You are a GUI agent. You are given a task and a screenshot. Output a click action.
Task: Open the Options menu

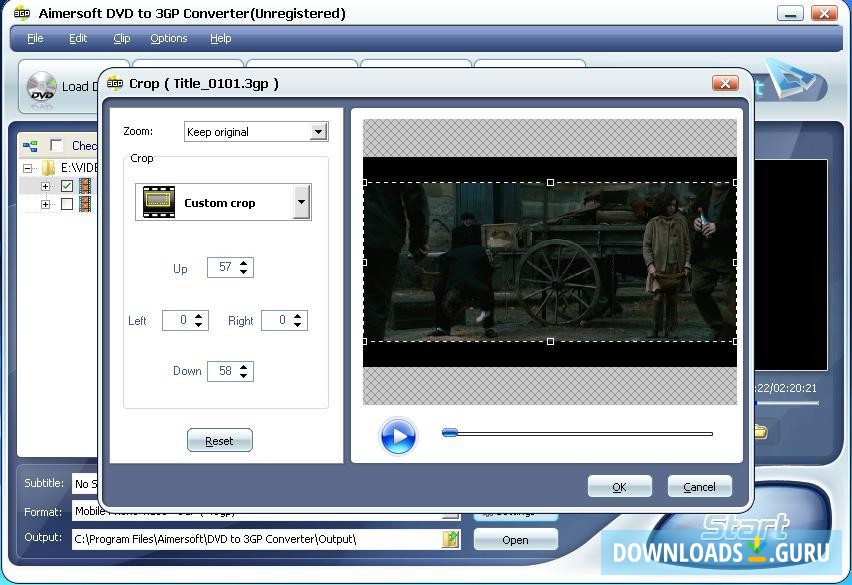pyautogui.click(x=168, y=39)
